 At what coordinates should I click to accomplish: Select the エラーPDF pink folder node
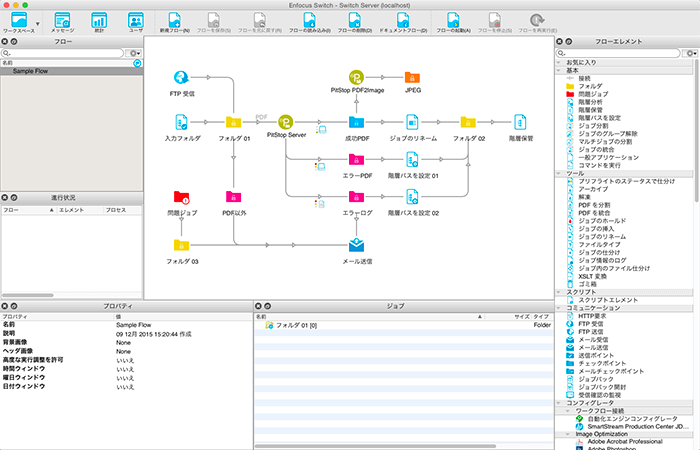[x=356, y=159]
